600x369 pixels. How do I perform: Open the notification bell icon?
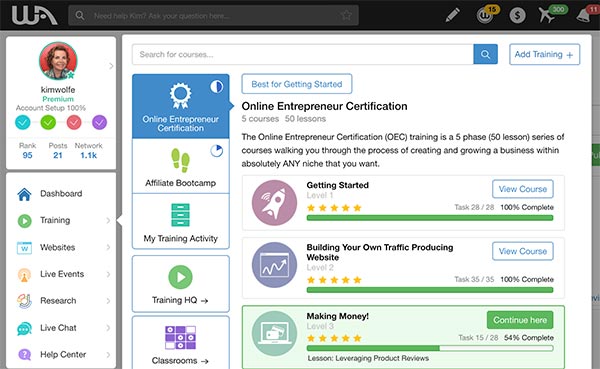584,15
